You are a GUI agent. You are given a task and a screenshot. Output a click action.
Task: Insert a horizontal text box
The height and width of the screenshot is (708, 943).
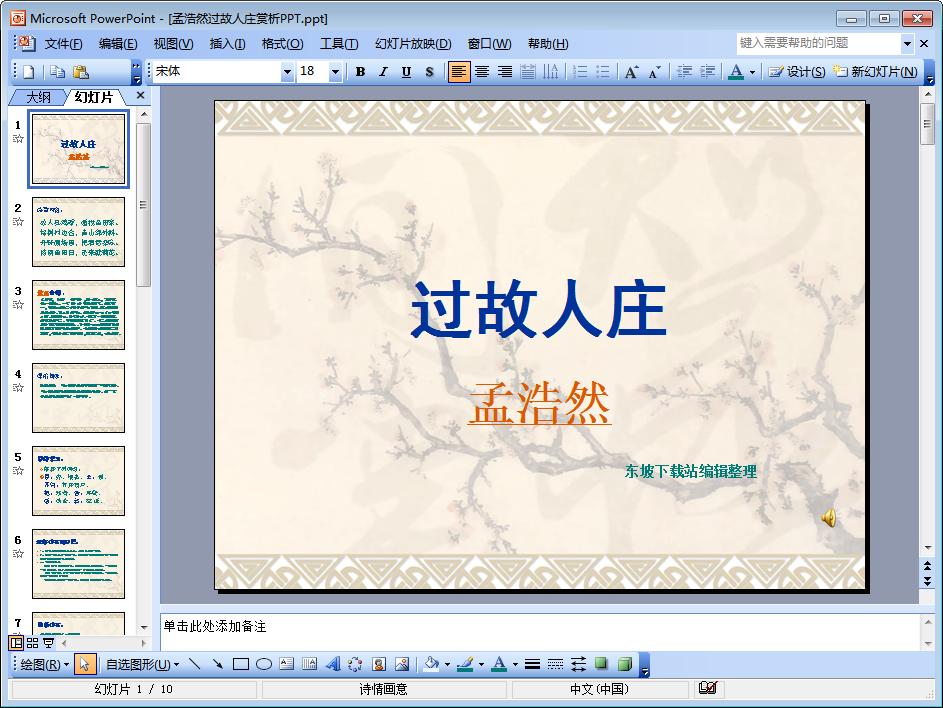tap(286, 664)
